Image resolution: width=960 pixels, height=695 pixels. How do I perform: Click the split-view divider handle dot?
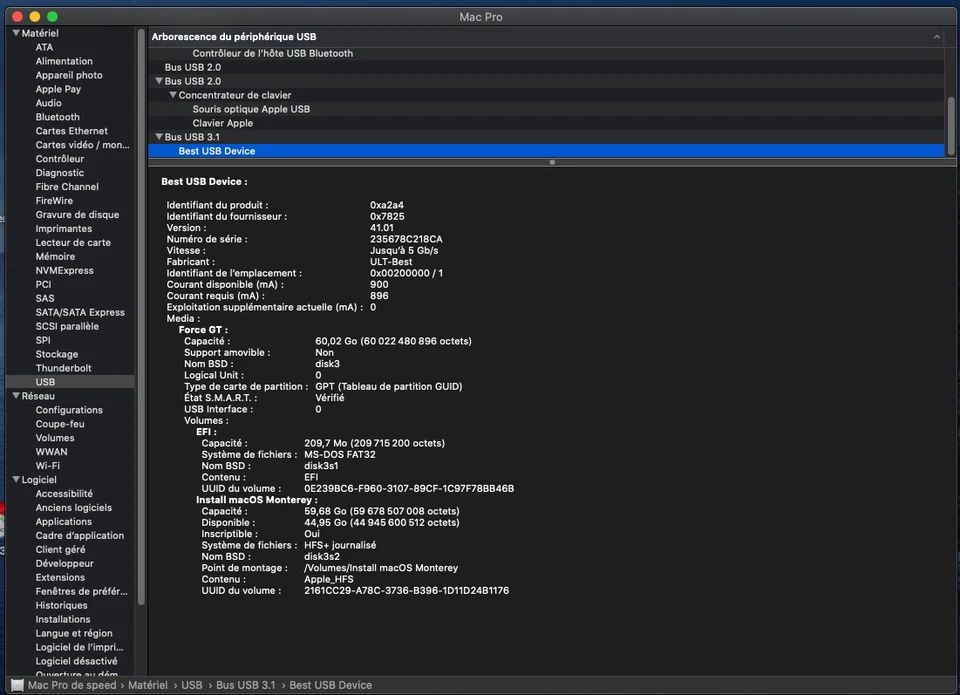tap(552, 162)
